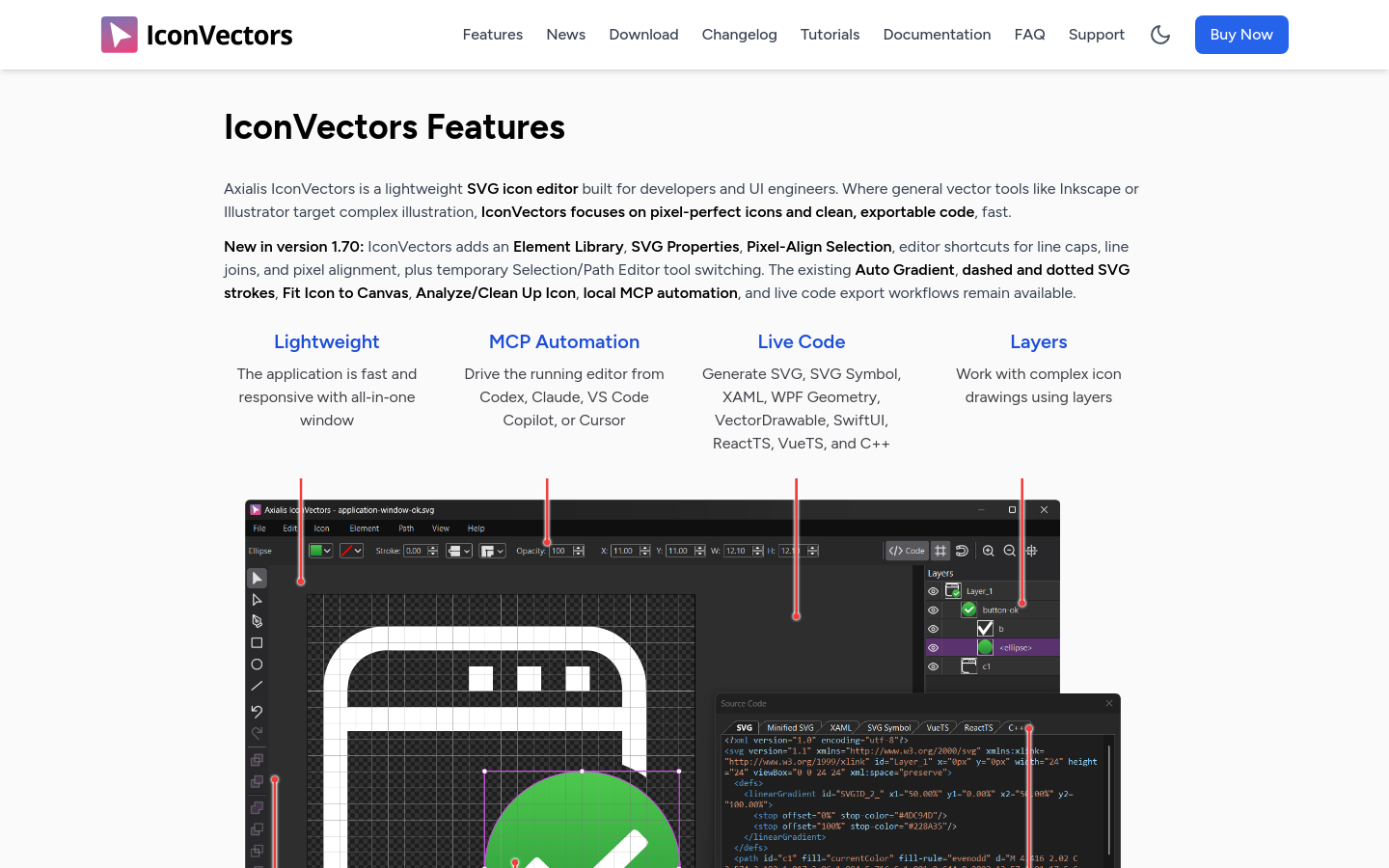Click the Zoom Out magnifier icon
This screenshot has height=868, width=1389.
pos(1009,551)
